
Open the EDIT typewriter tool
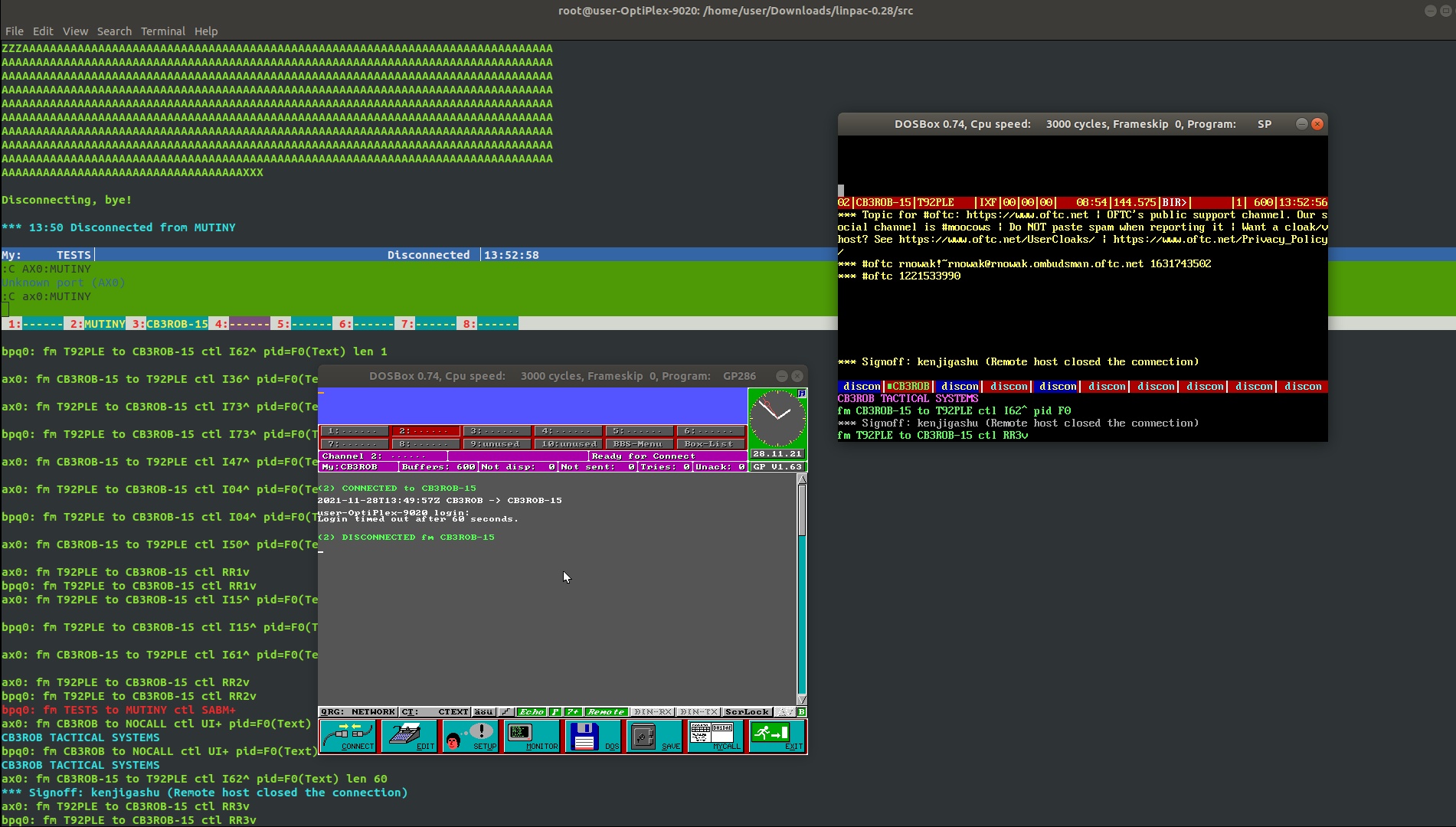409,736
